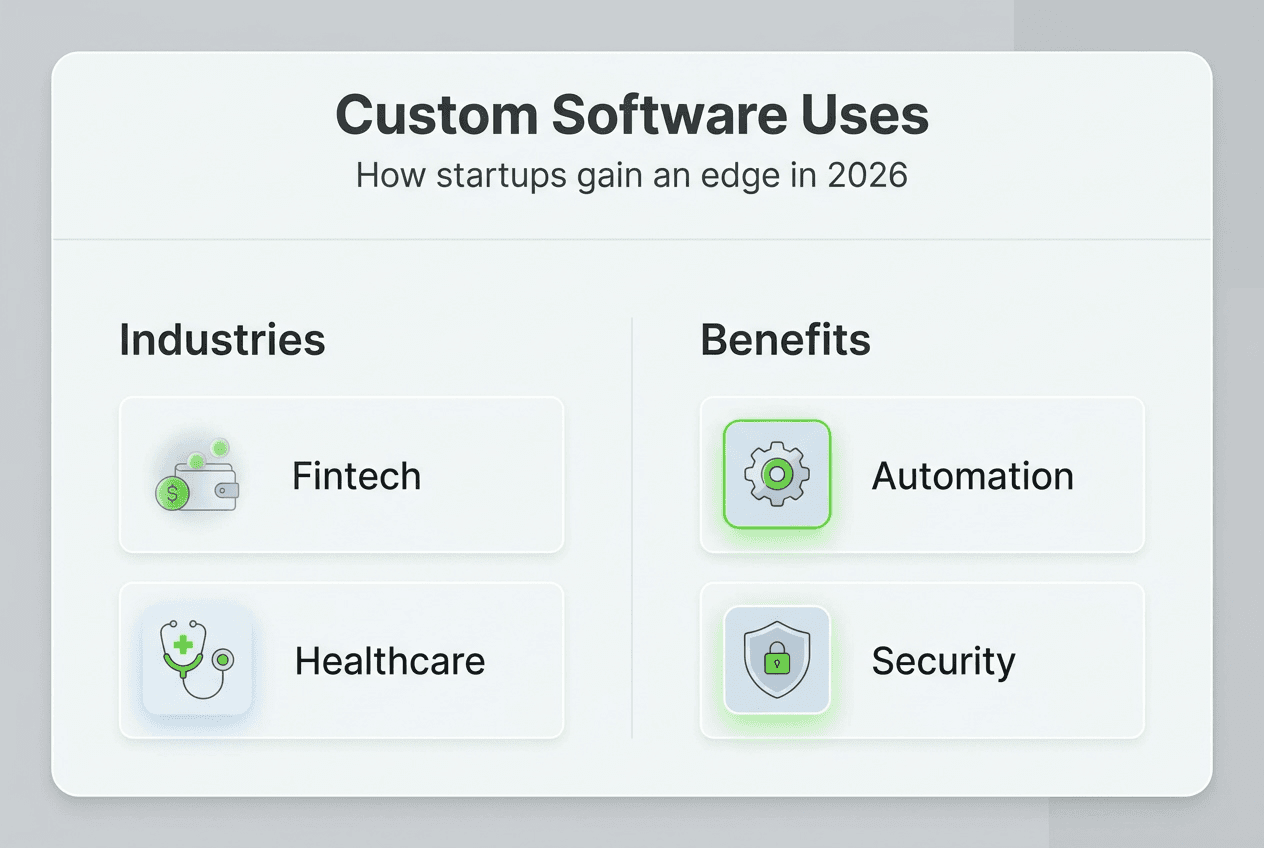
Task: Click the "Custom Software Uses" title
Action: click(x=632, y=116)
